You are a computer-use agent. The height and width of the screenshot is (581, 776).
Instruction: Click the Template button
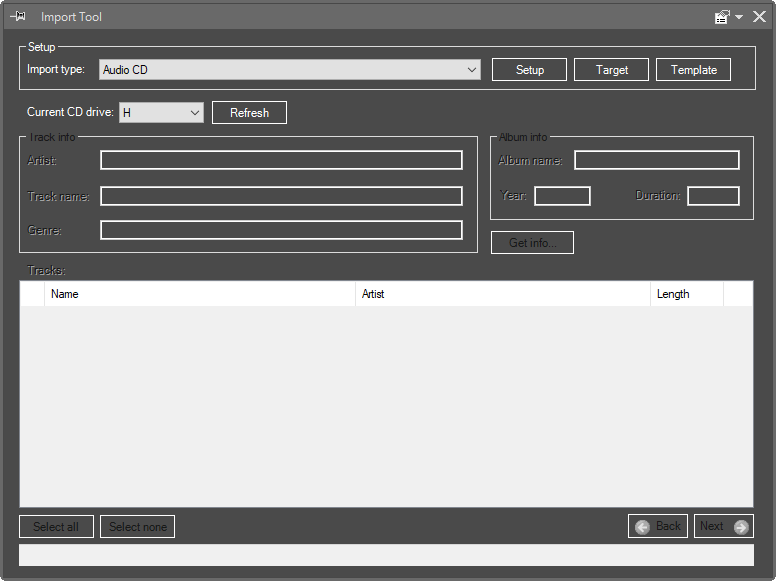pyautogui.click(x=693, y=70)
